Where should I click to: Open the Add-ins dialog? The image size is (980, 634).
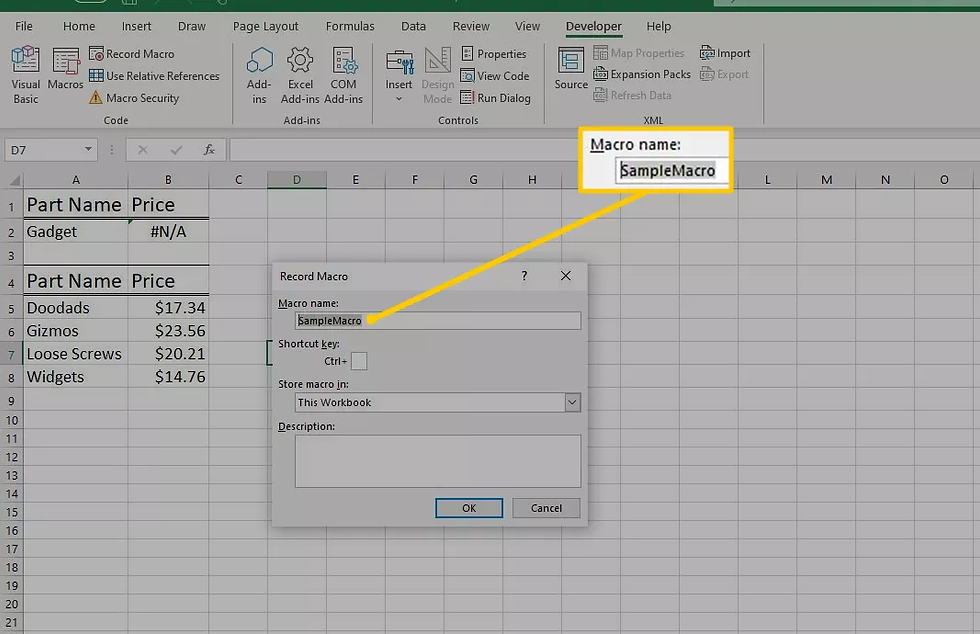259,74
